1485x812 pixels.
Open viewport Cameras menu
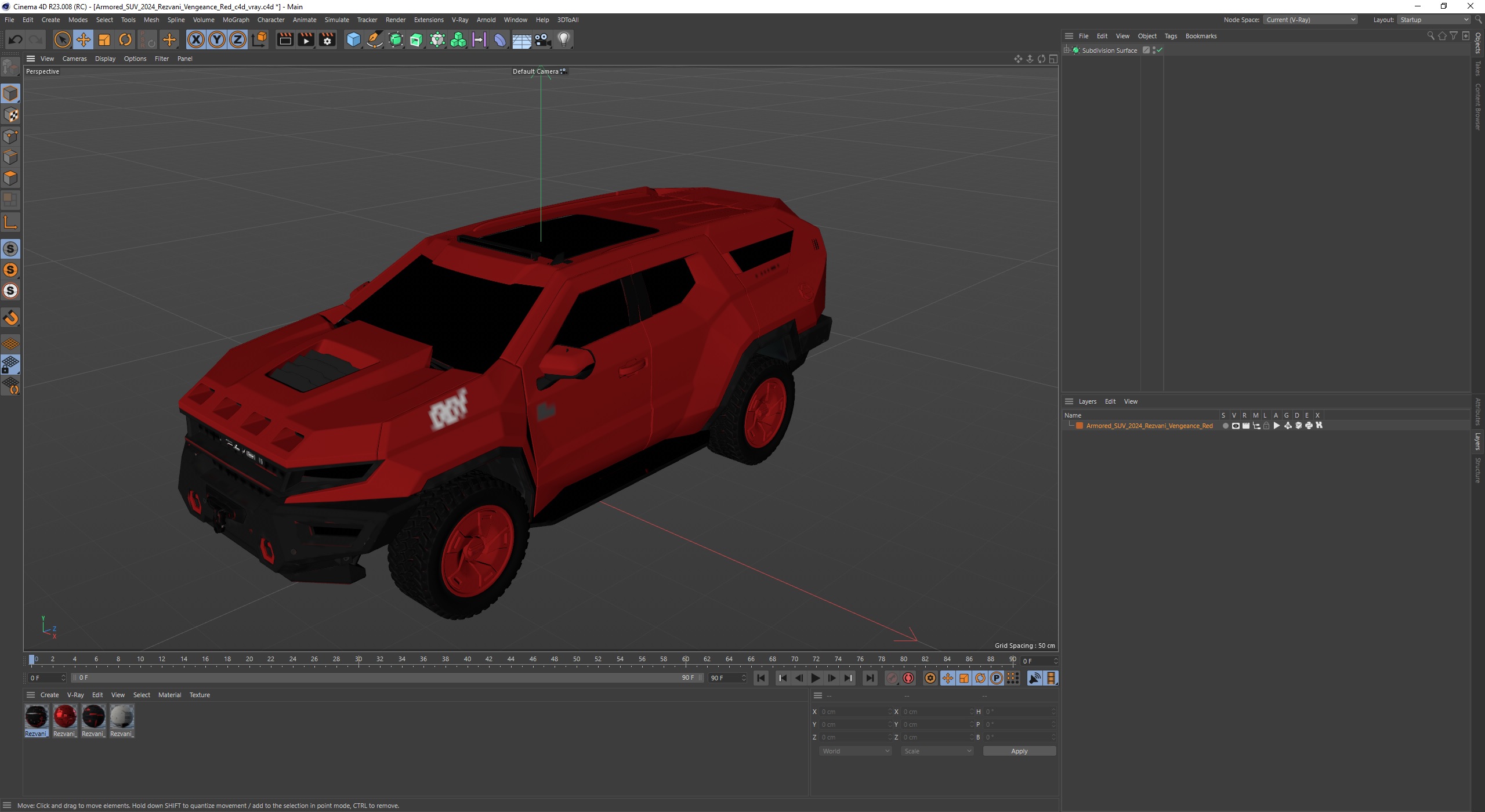point(74,59)
